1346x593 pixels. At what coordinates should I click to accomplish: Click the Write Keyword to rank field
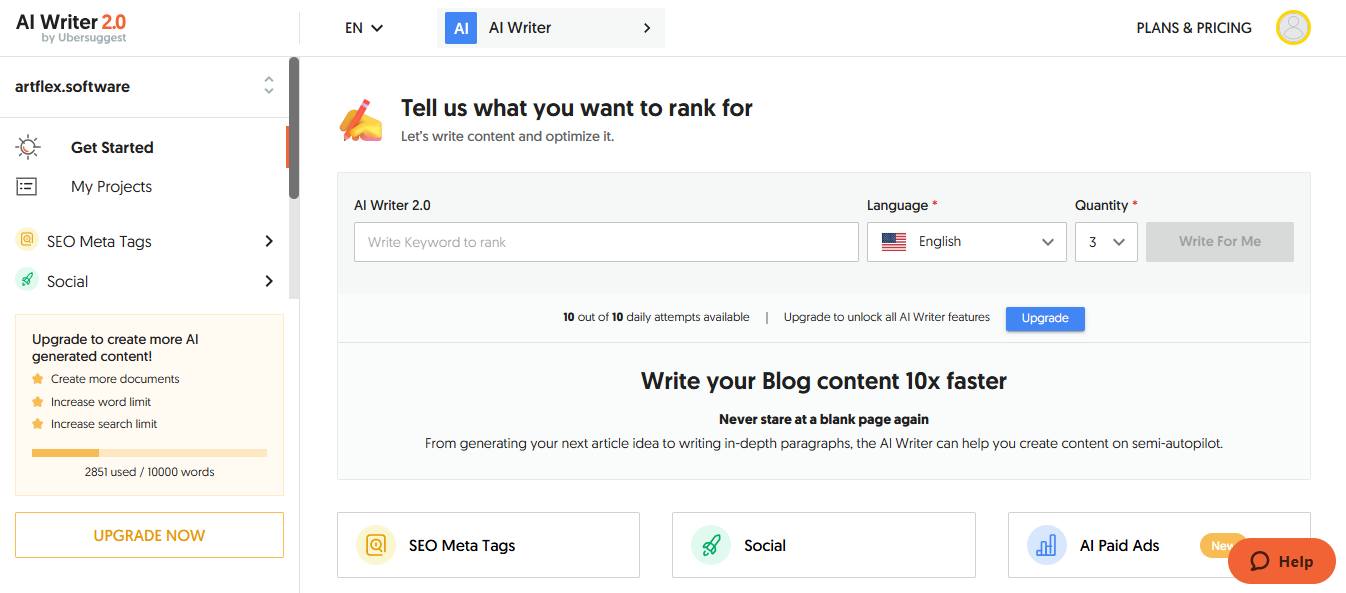point(606,242)
